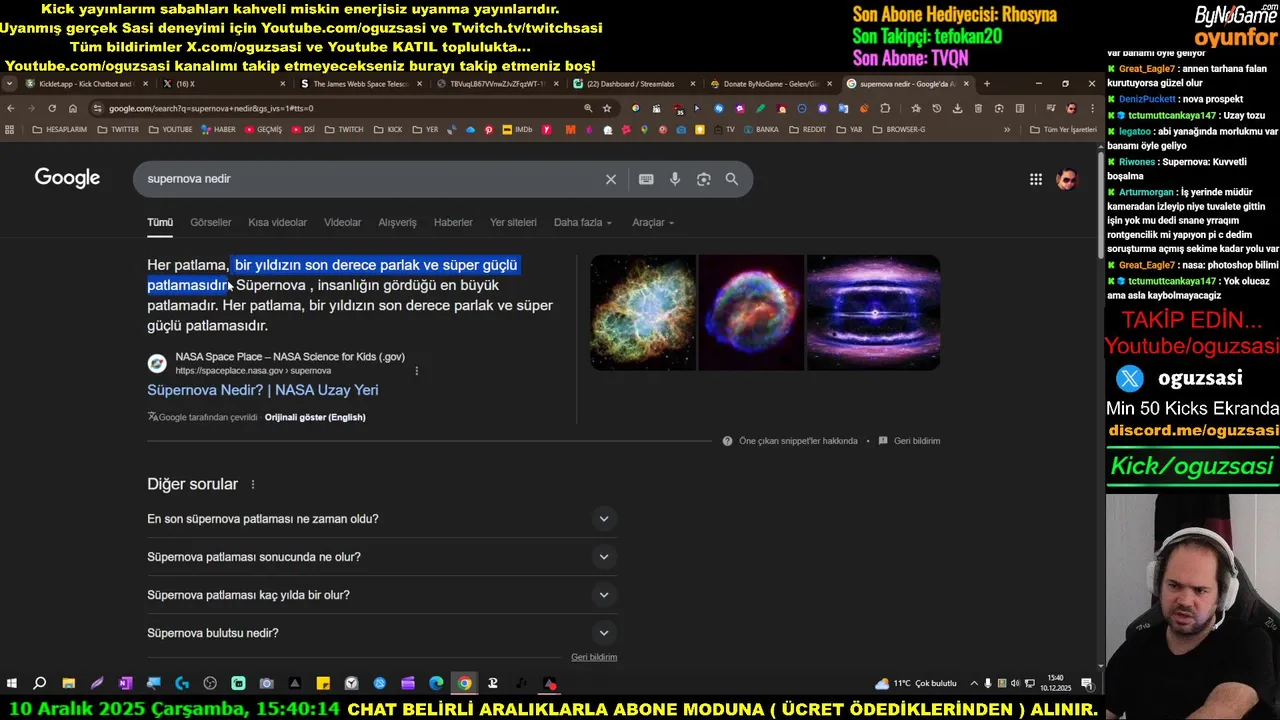Switch to Microsoft Edge in taskbar
1280x720 pixels.
436,684
